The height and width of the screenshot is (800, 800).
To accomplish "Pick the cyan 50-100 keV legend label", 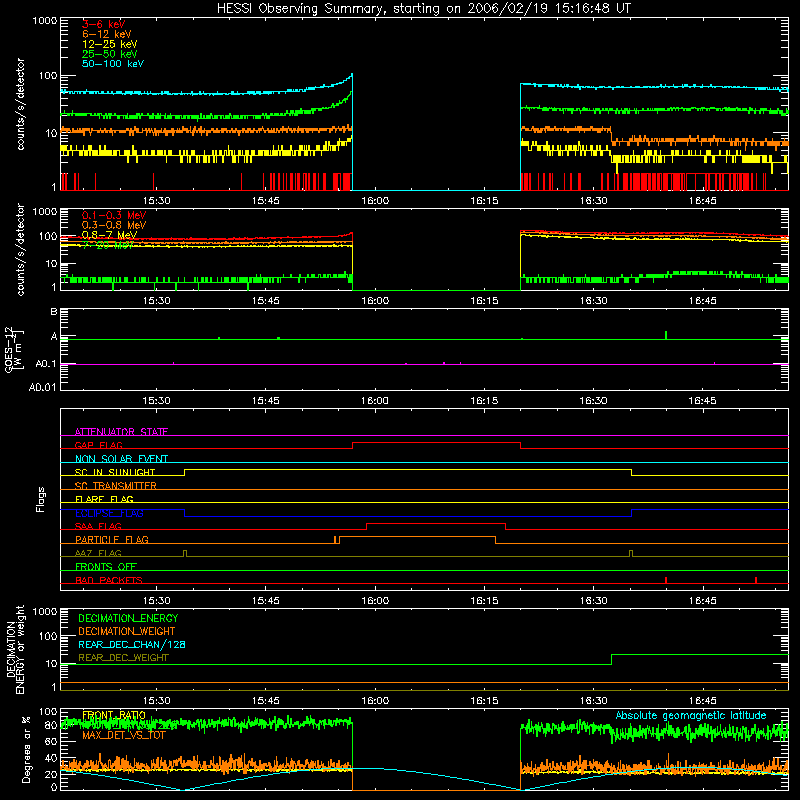I will [x=113, y=63].
